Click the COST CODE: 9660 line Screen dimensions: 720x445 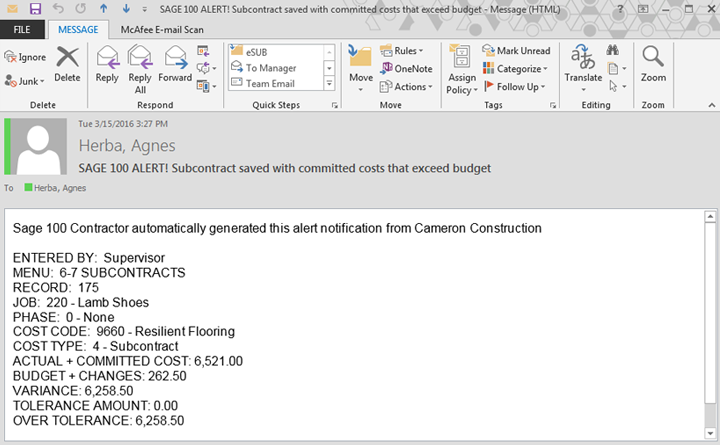(124, 332)
